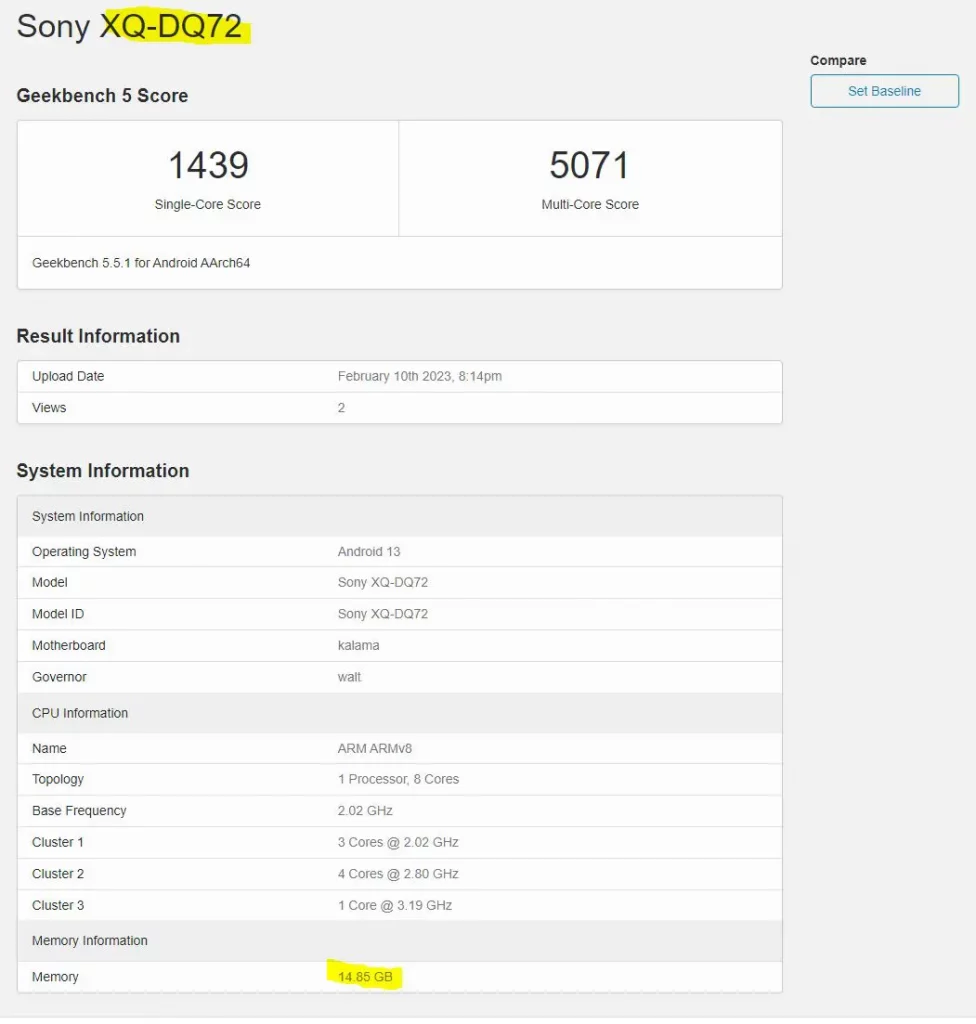This screenshot has width=976, height=1024.
Task: Select the Upload Date value February 10th 2023
Action: point(419,377)
